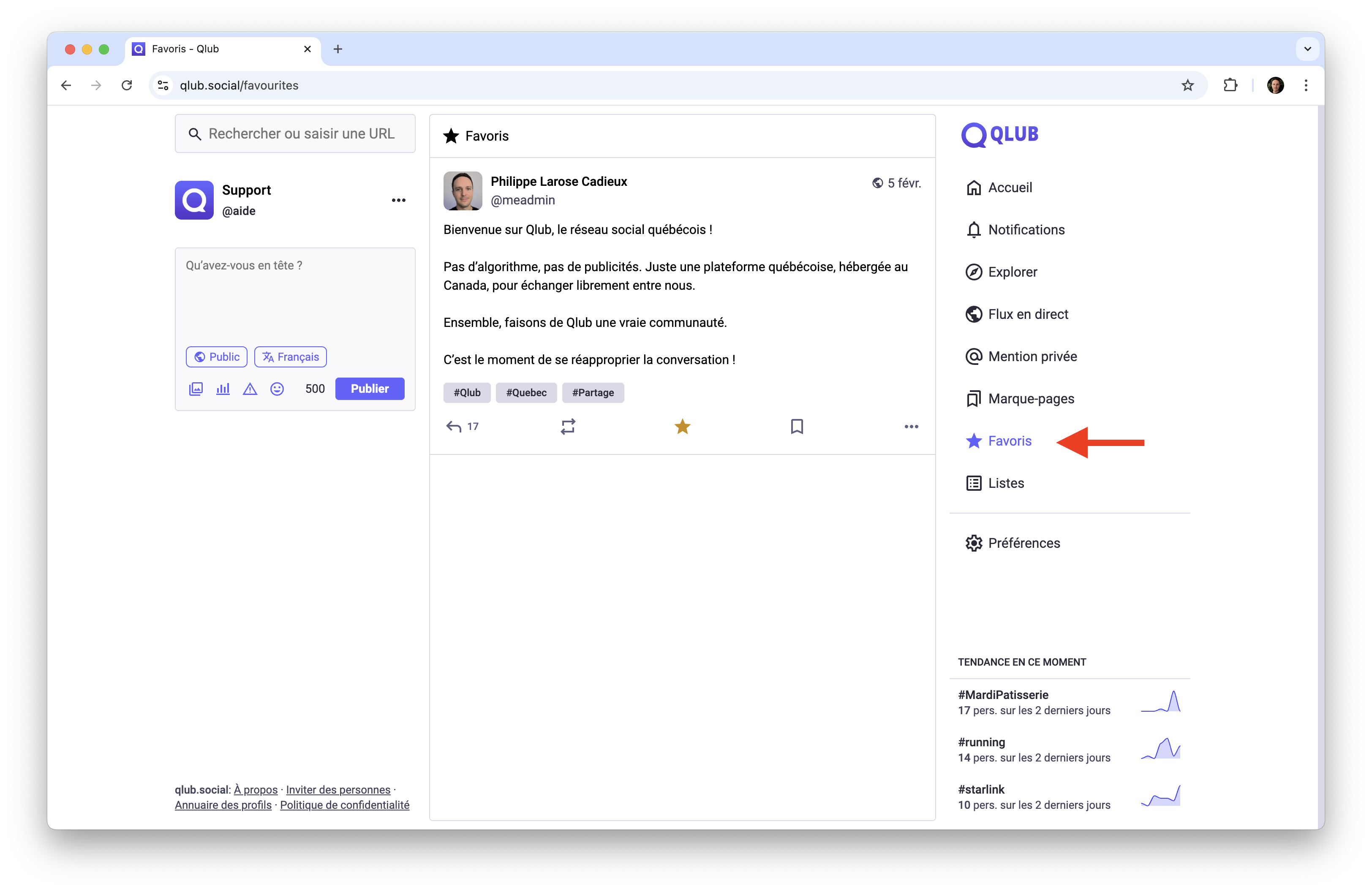Screen dimensions: 1372x892
Task: Click the Favoris column header
Action: click(683, 136)
